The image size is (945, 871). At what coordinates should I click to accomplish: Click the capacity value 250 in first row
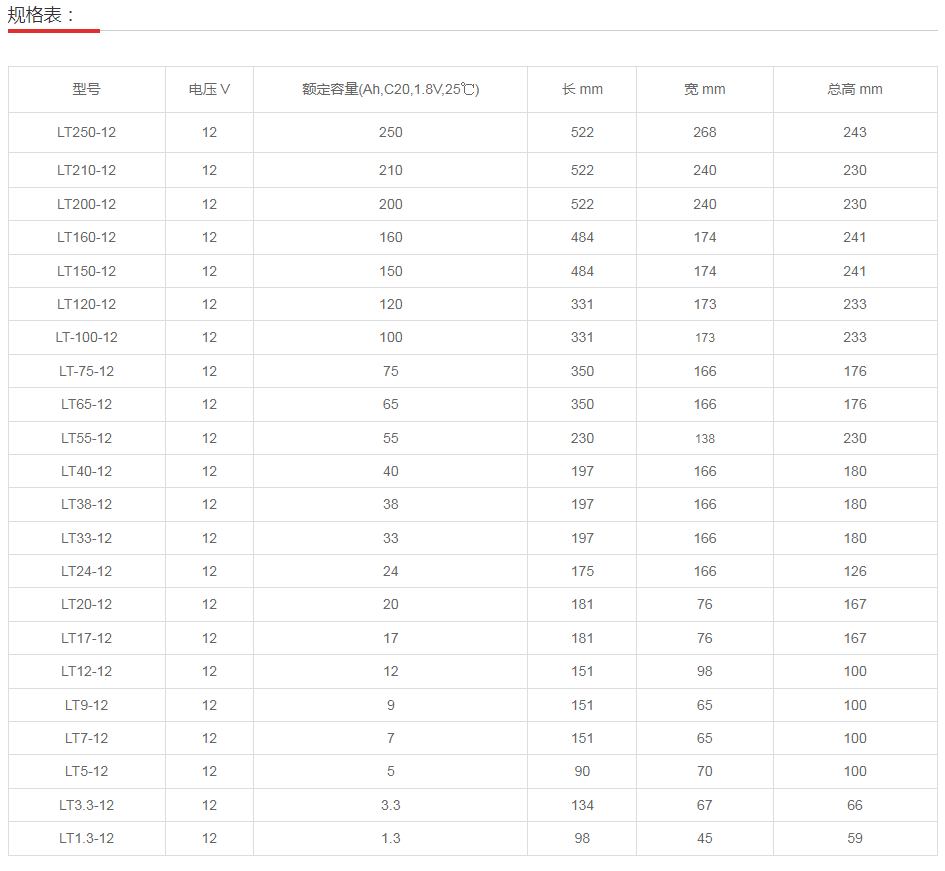tap(390, 132)
